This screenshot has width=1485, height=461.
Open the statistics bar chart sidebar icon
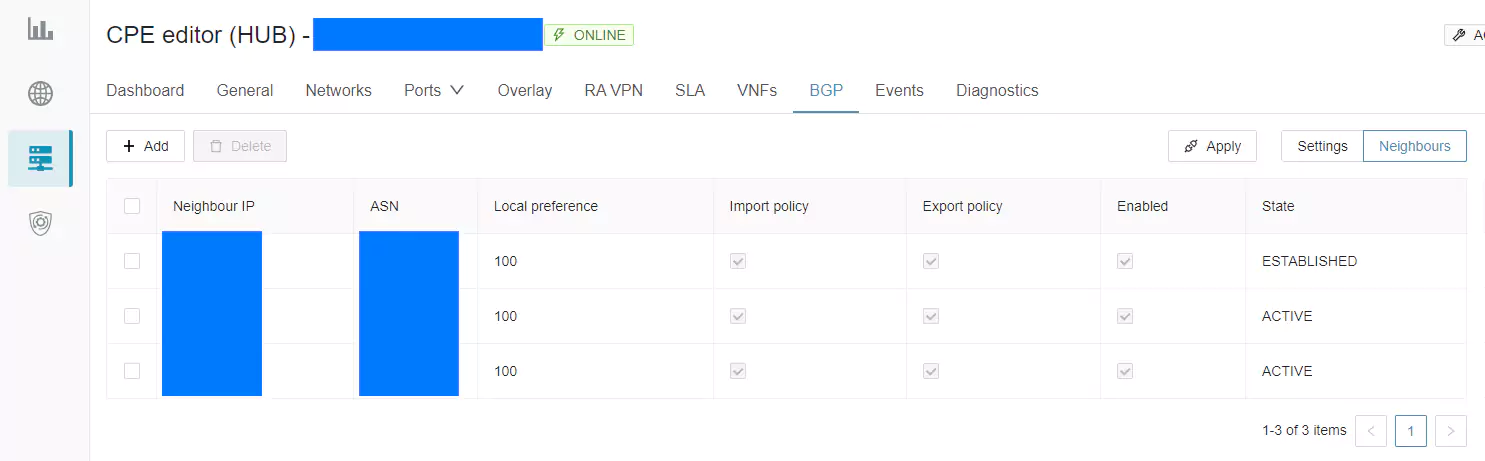tap(40, 29)
